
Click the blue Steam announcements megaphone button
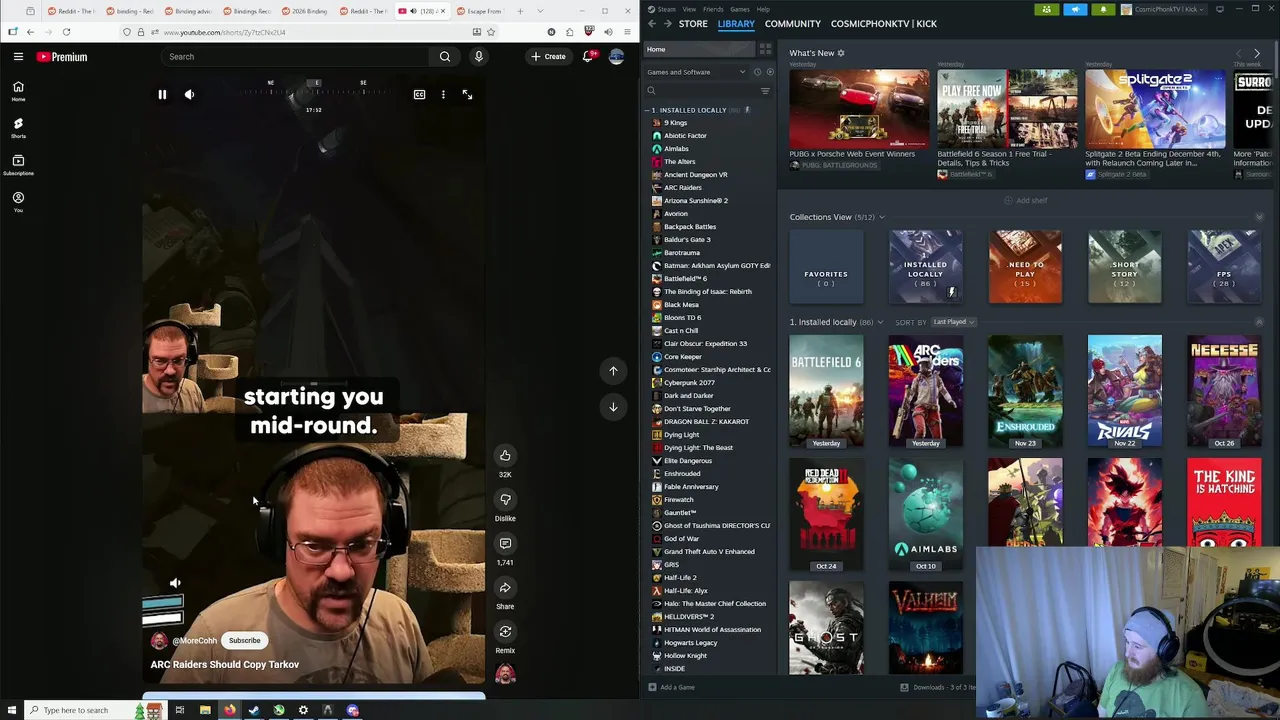pos(1075,9)
